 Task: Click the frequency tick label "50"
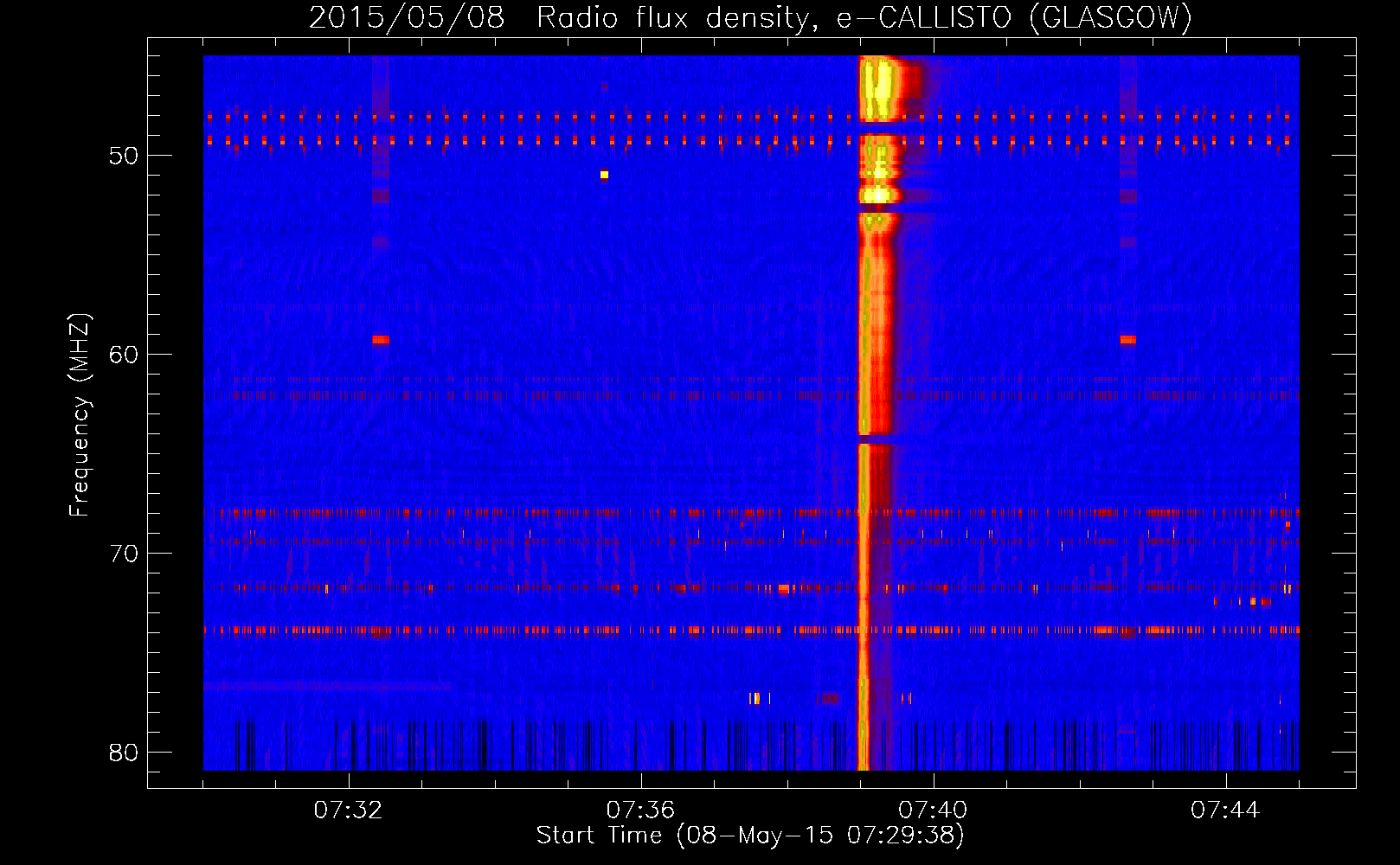tap(124, 156)
